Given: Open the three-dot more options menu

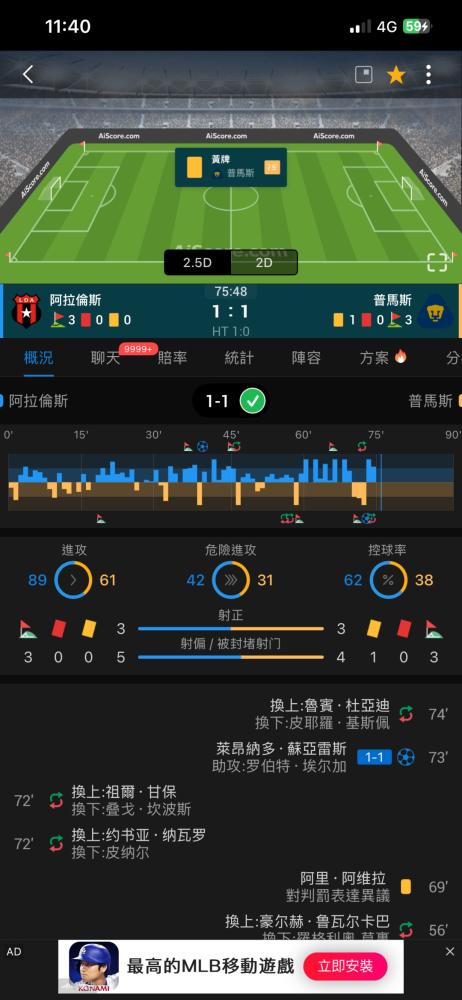Looking at the screenshot, I should [428, 75].
